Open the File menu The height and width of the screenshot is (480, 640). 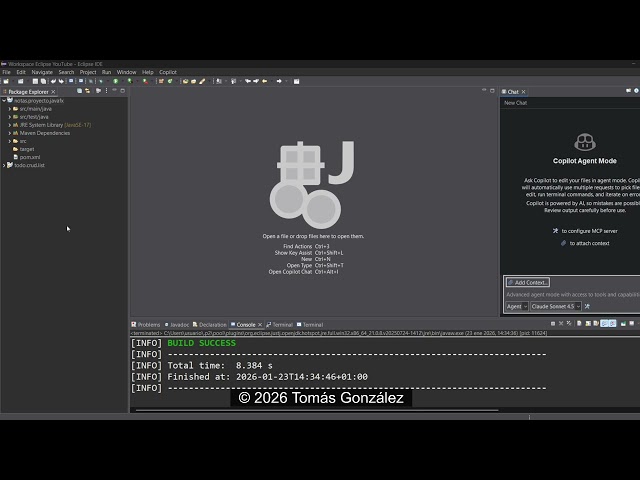(7, 72)
